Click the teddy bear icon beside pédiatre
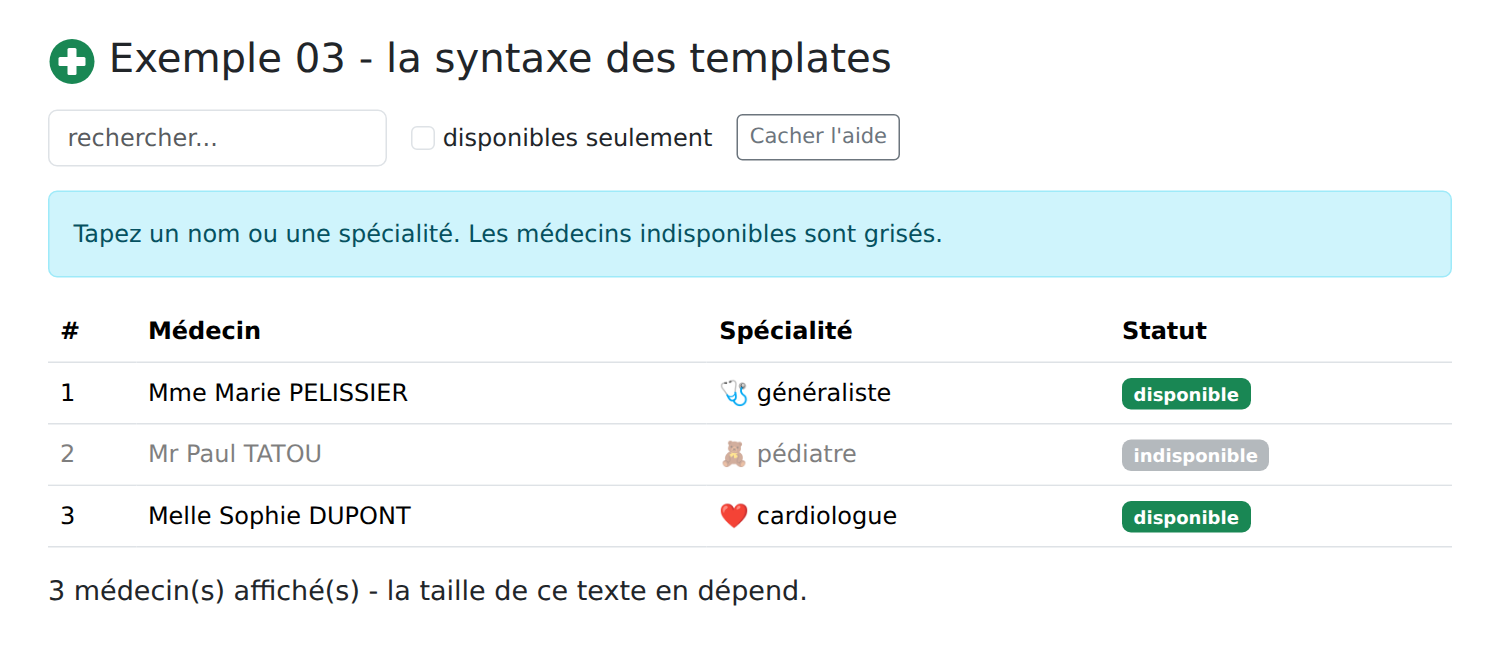1500x672 pixels. point(734,454)
